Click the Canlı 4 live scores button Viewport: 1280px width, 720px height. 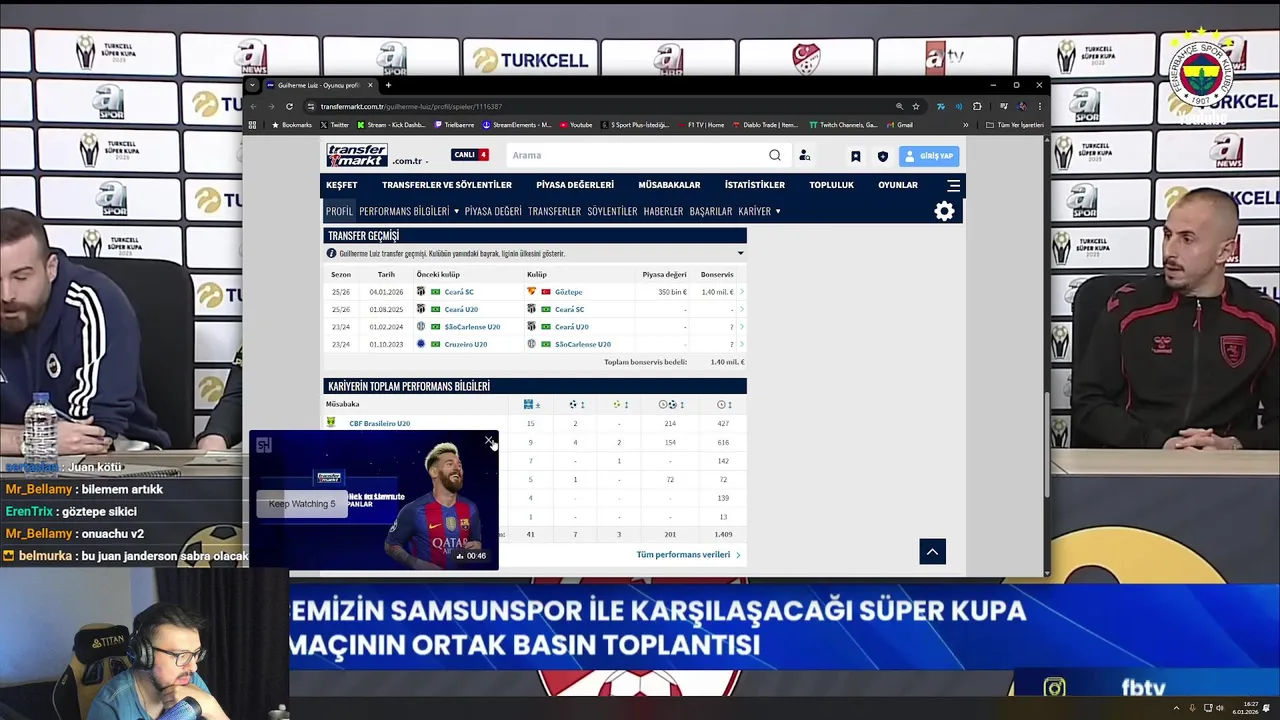point(469,155)
